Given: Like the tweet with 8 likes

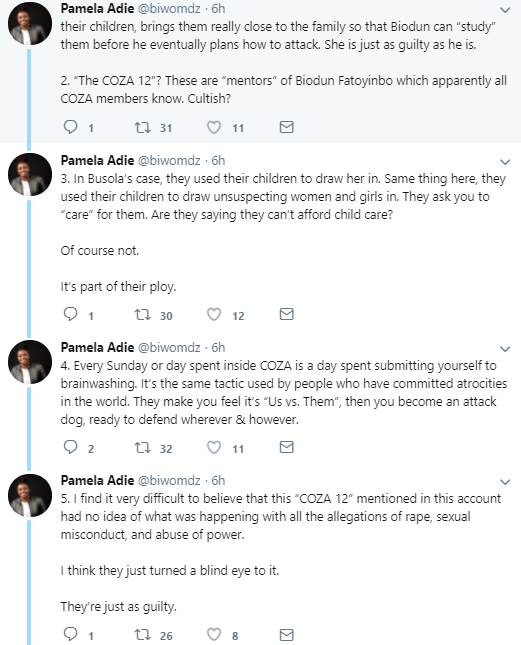Looking at the screenshot, I should pyautogui.click(x=214, y=635).
